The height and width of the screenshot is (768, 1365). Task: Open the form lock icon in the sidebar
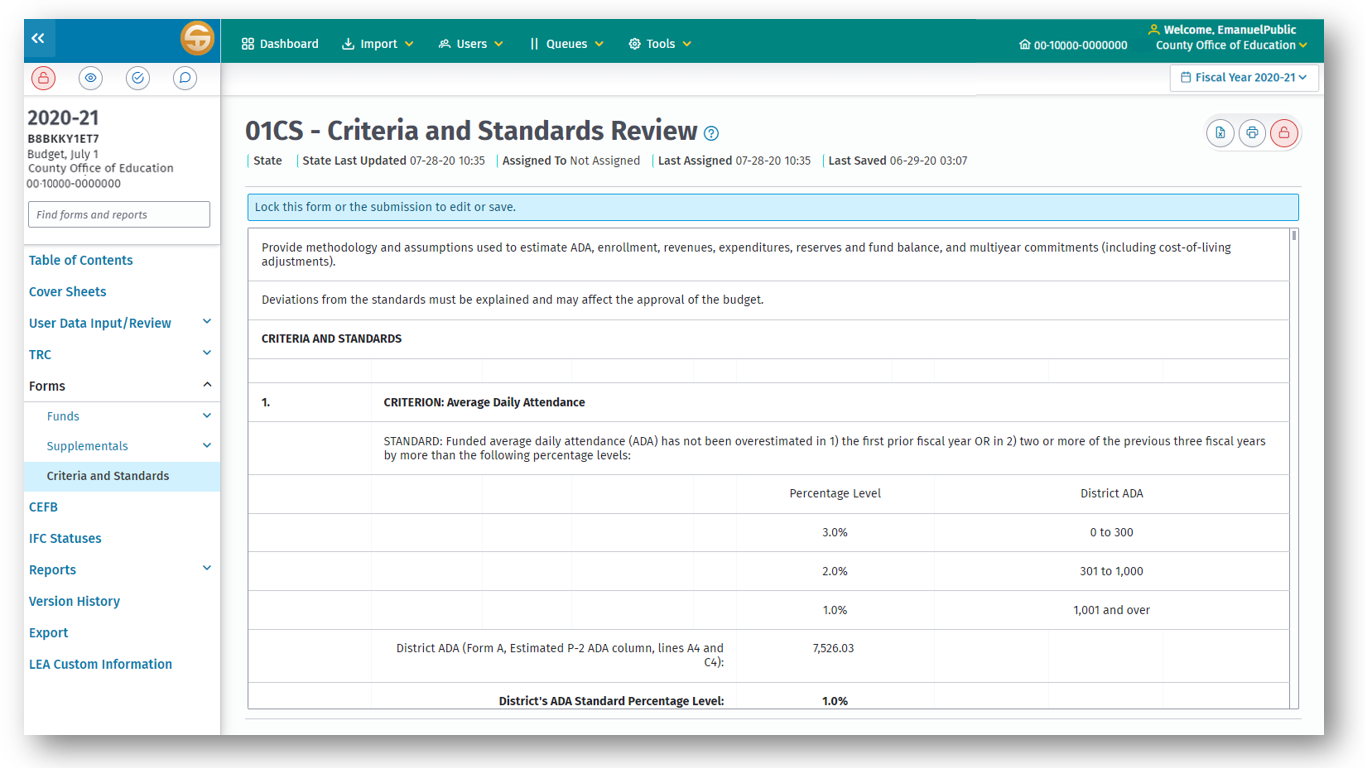43,77
